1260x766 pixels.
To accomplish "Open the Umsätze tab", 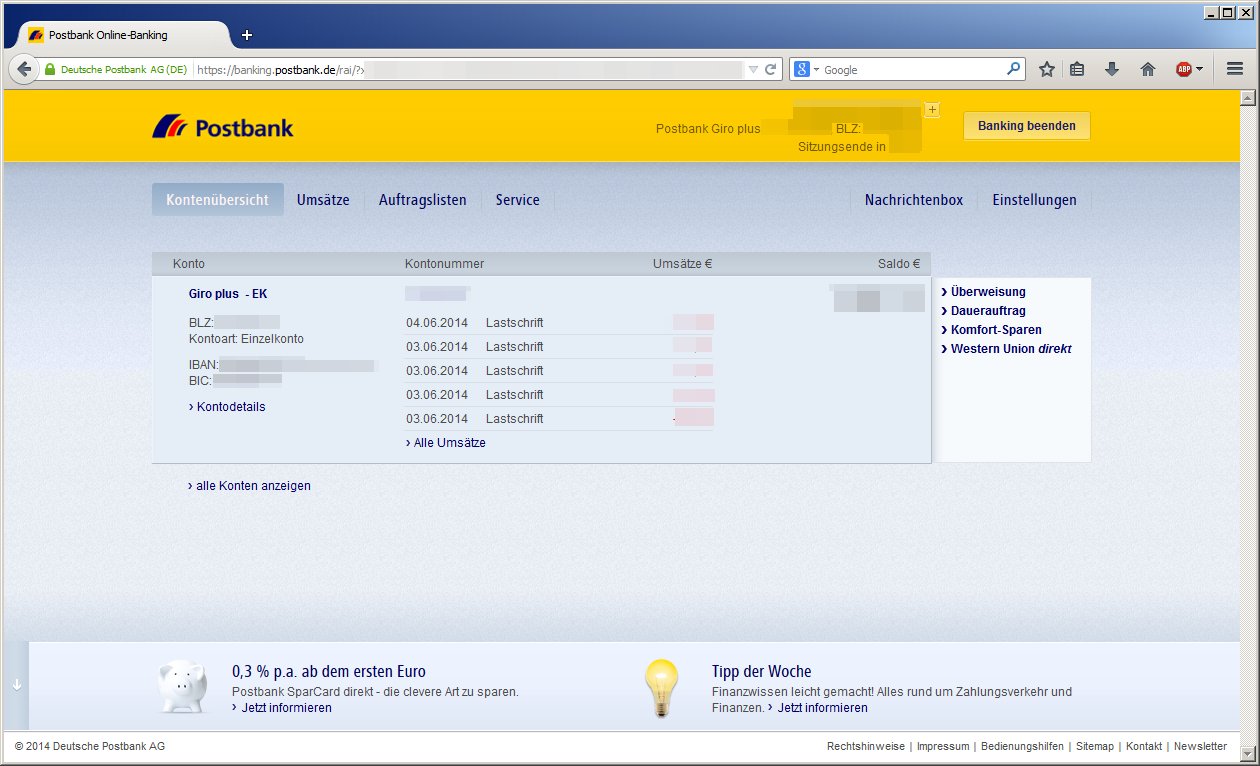I will (x=323, y=200).
